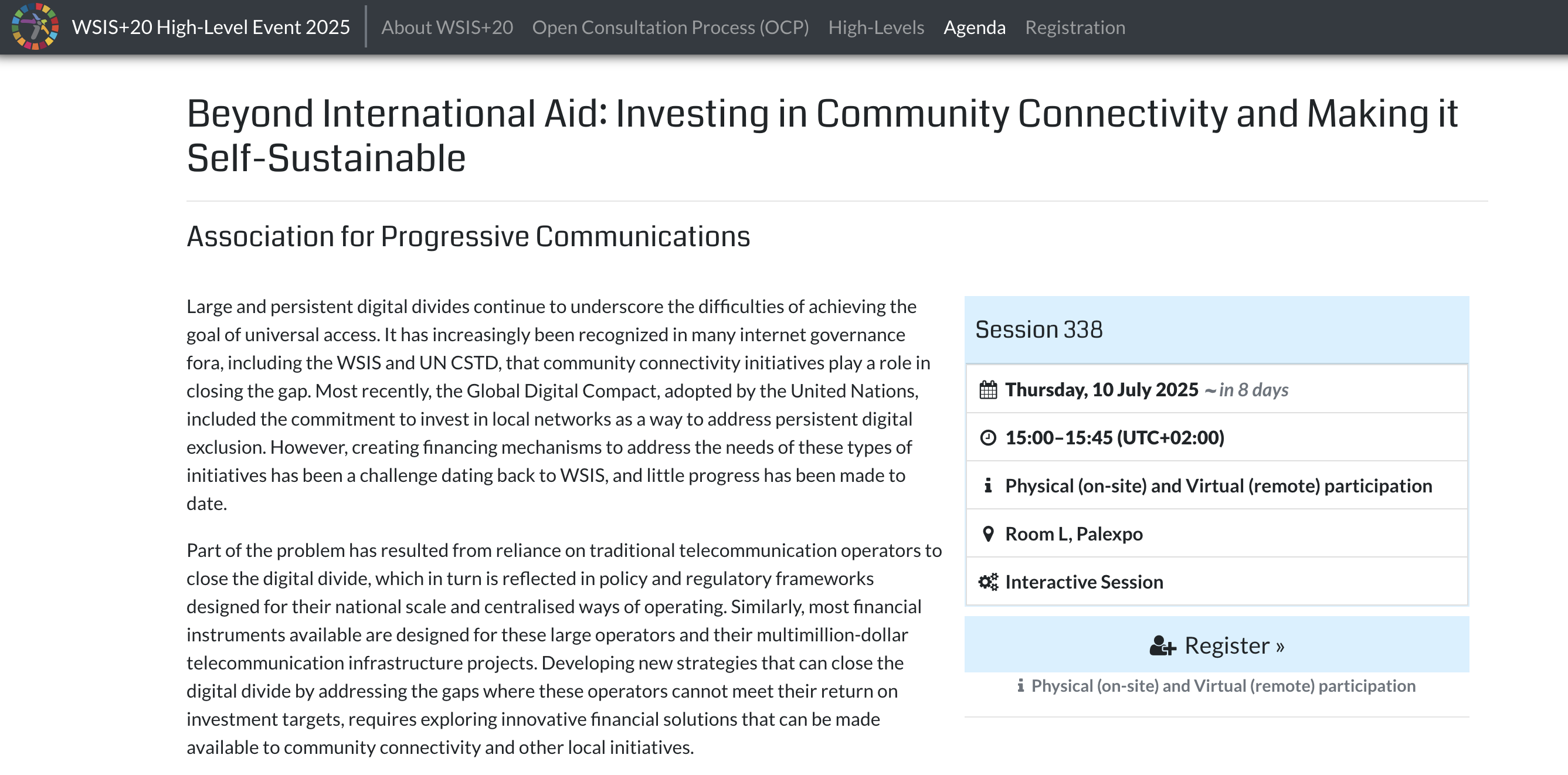Click the WSIS colorful circular logo
This screenshot has width=1568, height=775.
(x=35, y=27)
